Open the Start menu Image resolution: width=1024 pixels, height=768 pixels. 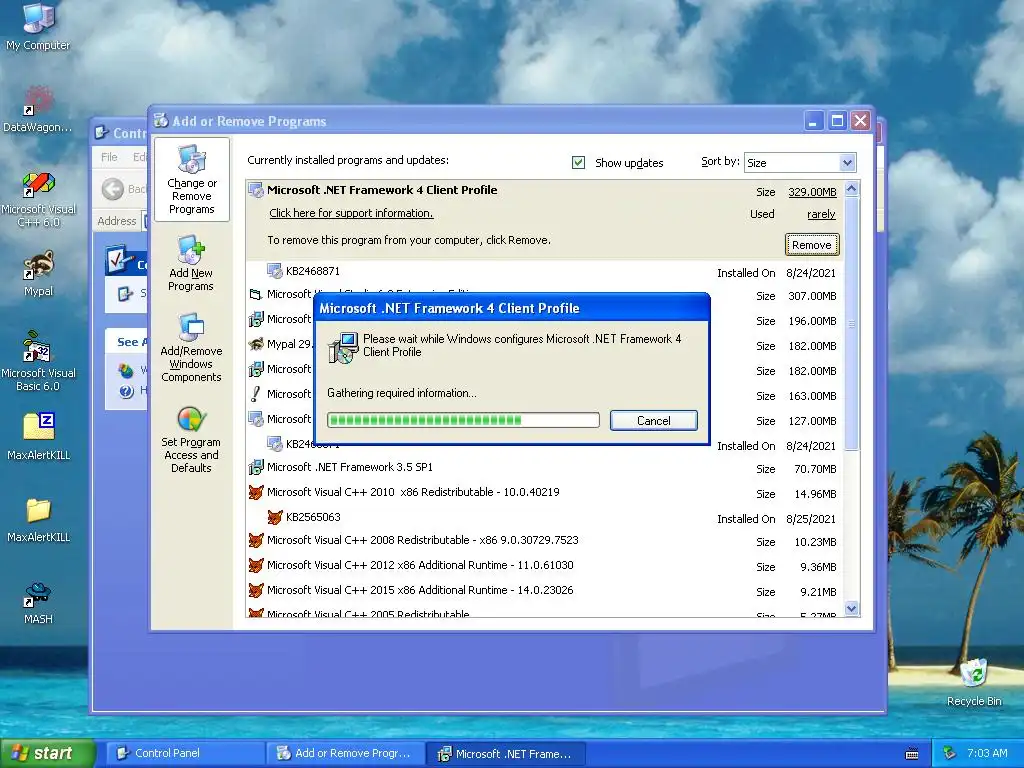coord(47,753)
